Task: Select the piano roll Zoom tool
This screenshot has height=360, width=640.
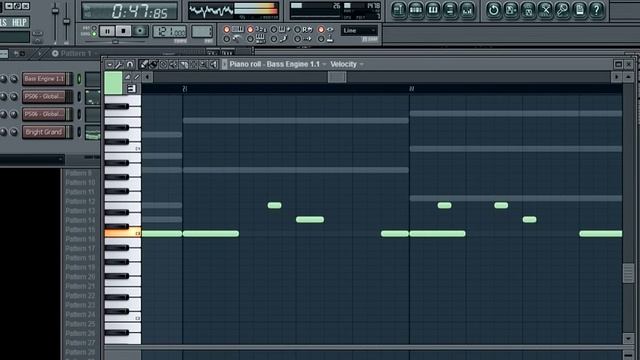Action: pos(203,64)
